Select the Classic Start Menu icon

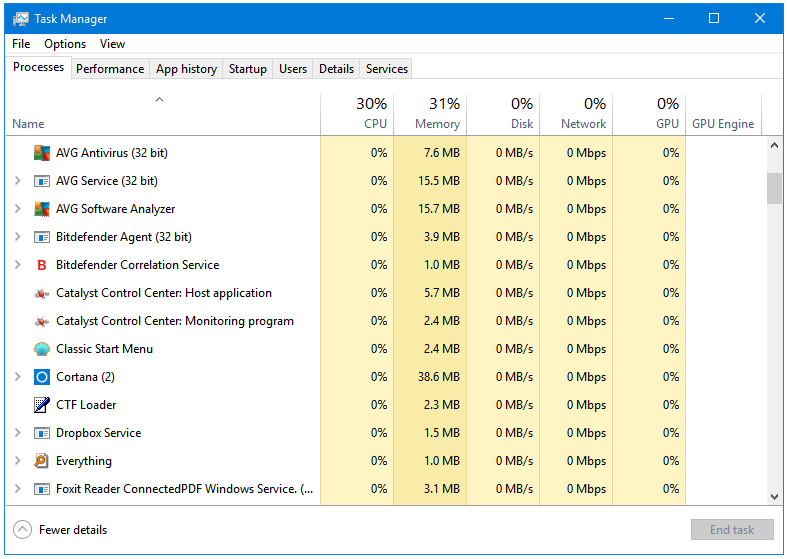(41, 349)
